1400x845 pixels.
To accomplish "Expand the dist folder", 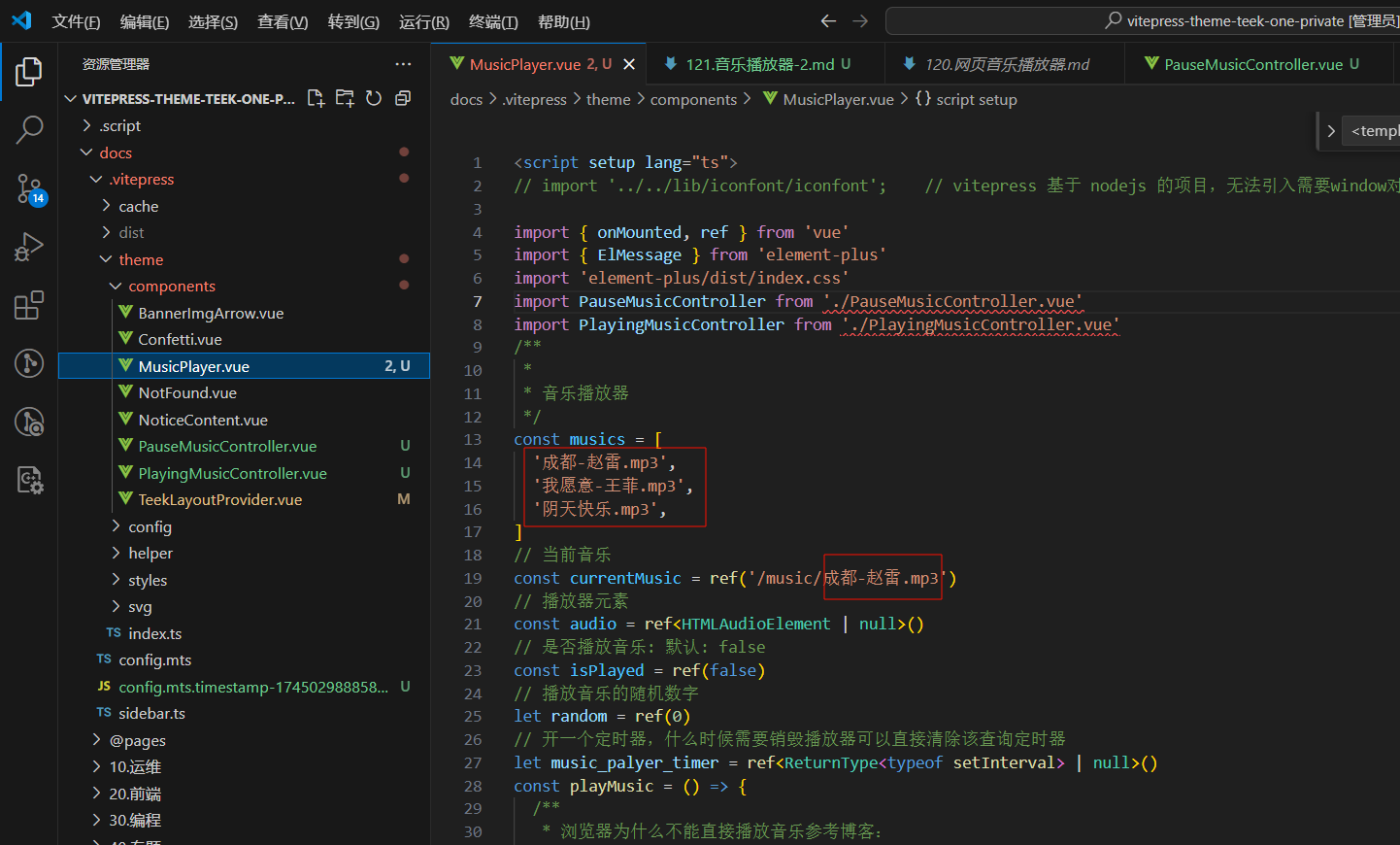I will click(x=244, y=232).
